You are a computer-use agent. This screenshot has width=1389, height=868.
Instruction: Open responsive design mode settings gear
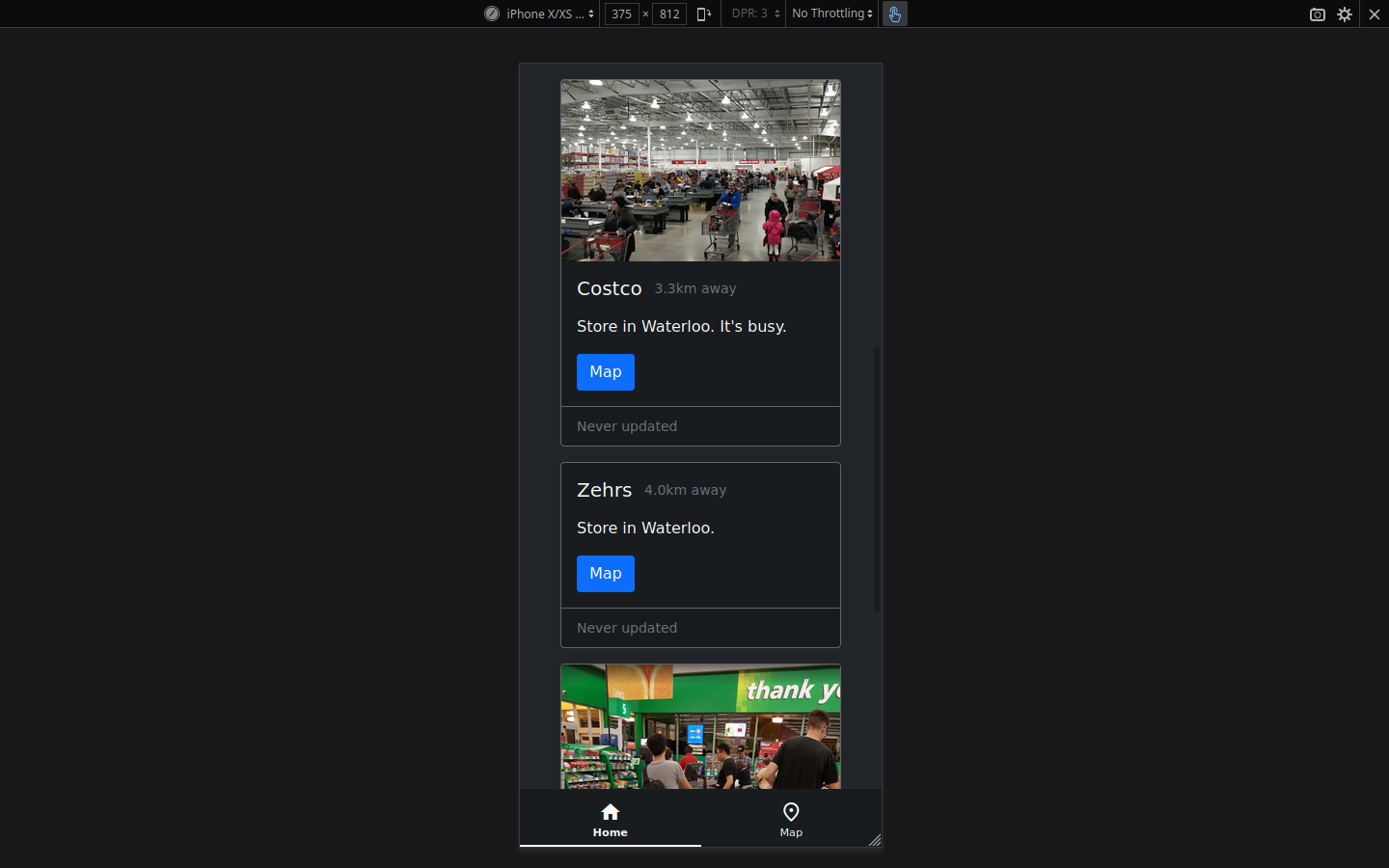pos(1345,14)
